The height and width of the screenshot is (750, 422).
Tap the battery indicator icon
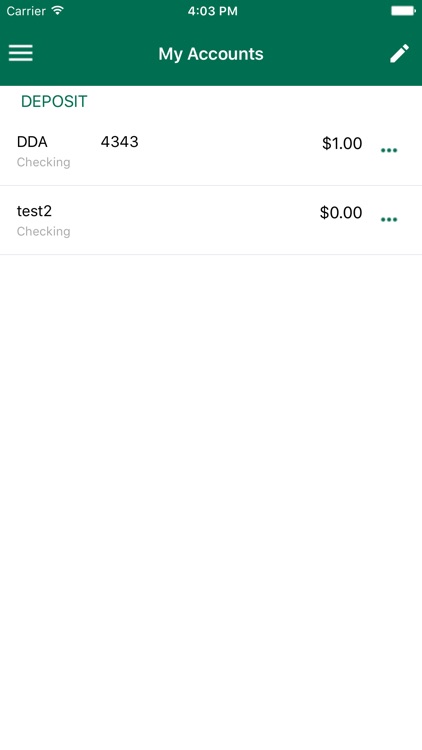click(403, 11)
